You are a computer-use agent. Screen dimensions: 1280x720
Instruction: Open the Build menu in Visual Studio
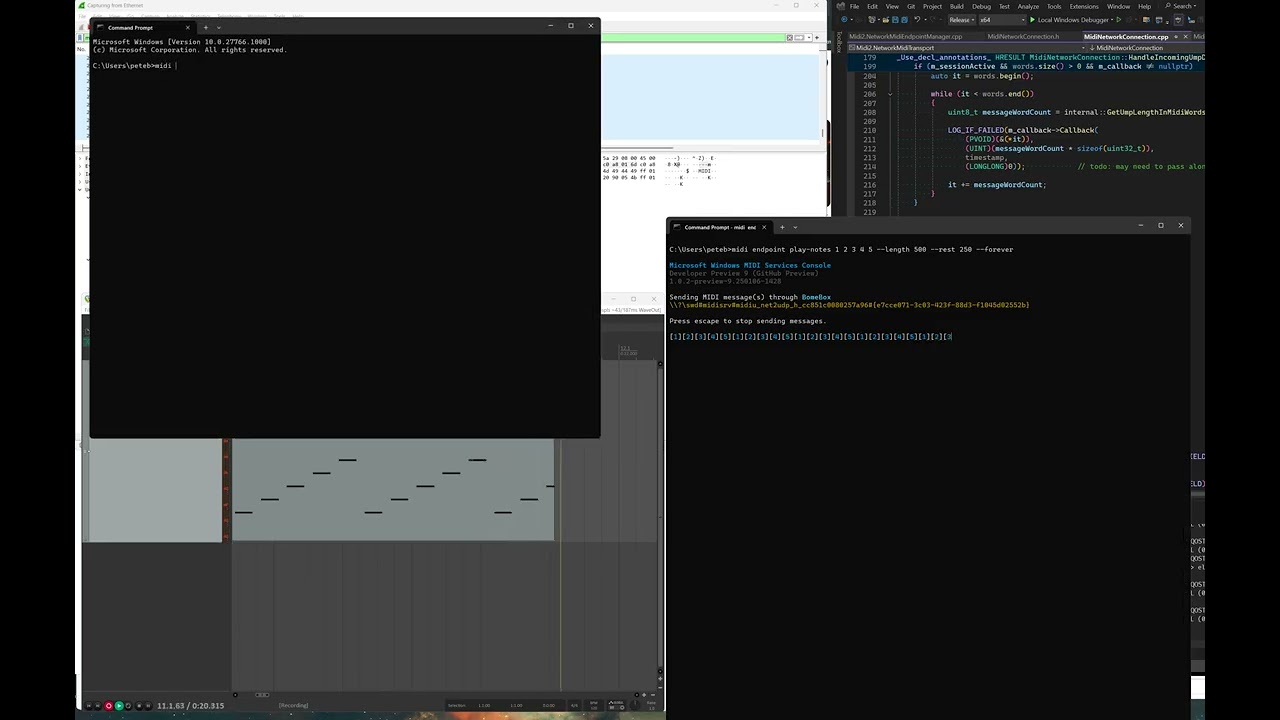tap(957, 6)
